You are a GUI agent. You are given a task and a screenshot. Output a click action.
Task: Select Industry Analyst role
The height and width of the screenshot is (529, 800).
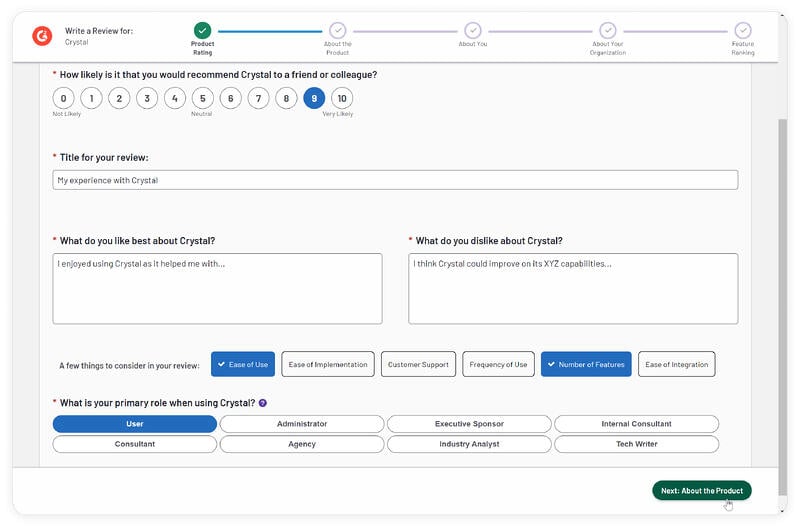coord(469,444)
